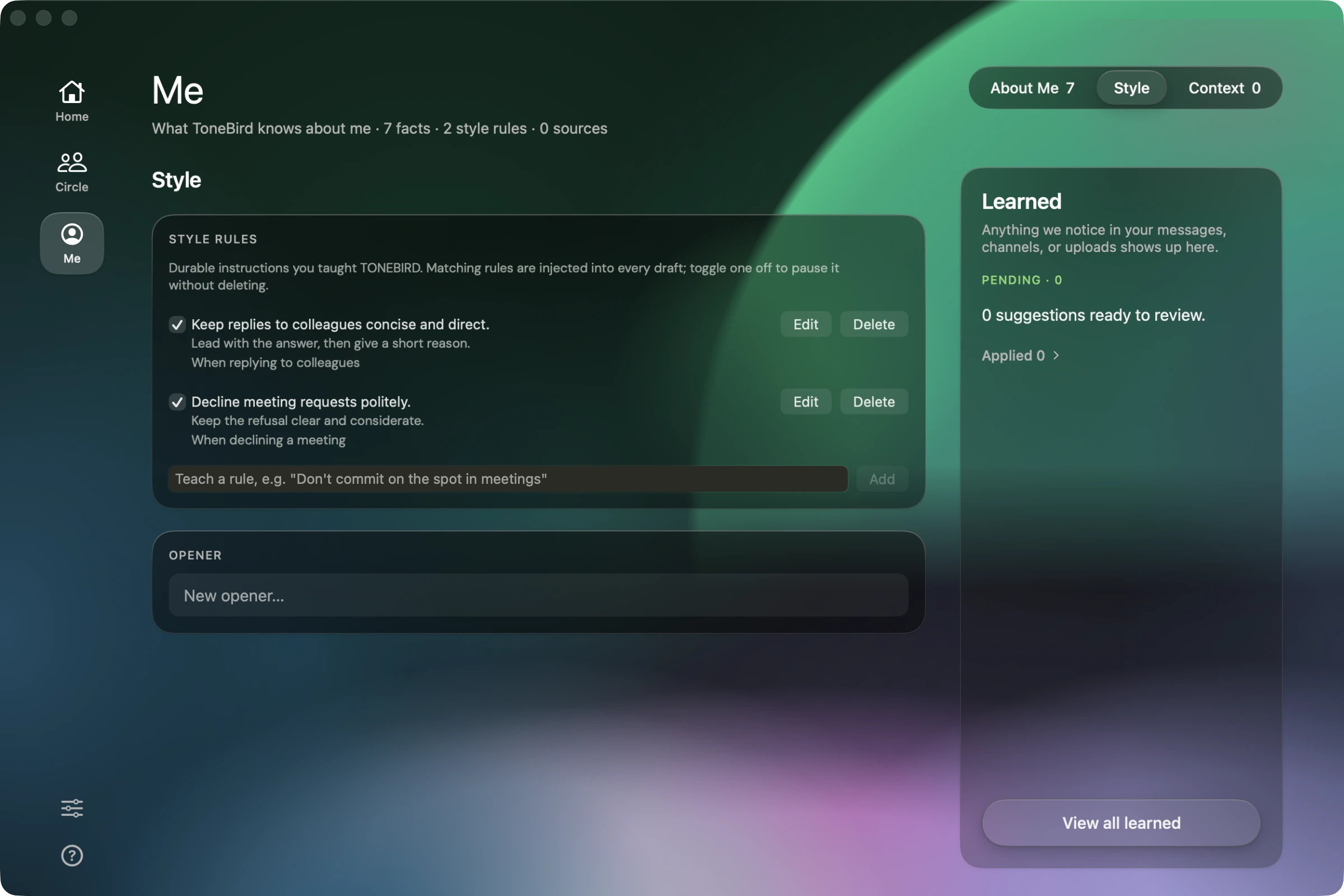Click "When declining a meeting" text

click(269, 440)
